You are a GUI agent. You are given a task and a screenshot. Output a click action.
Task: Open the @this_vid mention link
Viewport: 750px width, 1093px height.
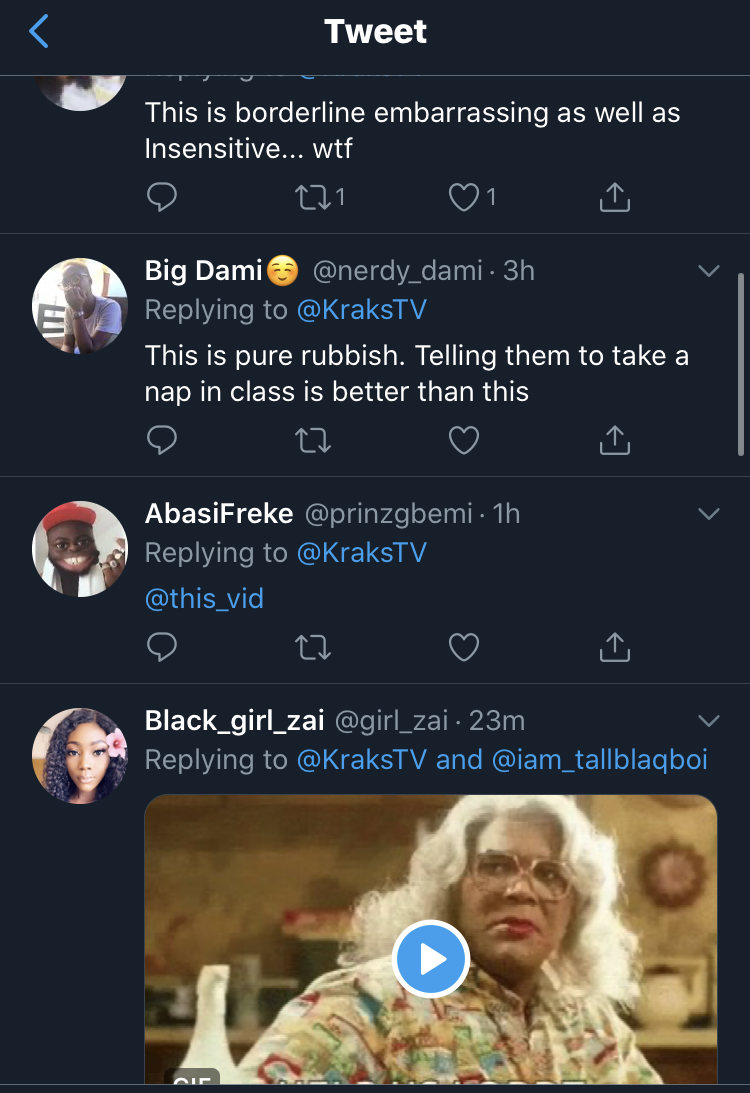pyautogui.click(x=204, y=599)
